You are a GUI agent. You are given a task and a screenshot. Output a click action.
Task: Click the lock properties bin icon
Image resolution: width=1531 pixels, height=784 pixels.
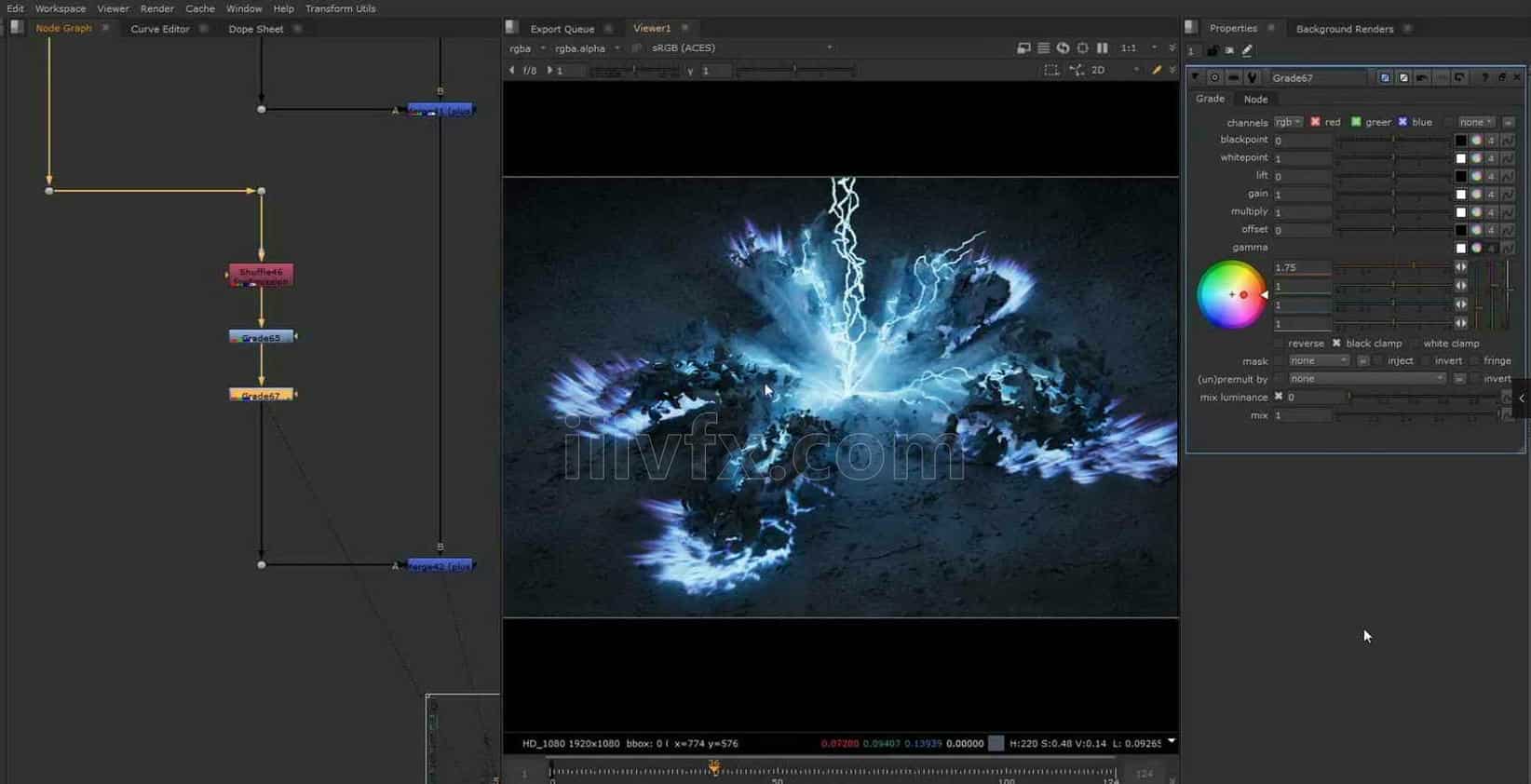[1212, 50]
